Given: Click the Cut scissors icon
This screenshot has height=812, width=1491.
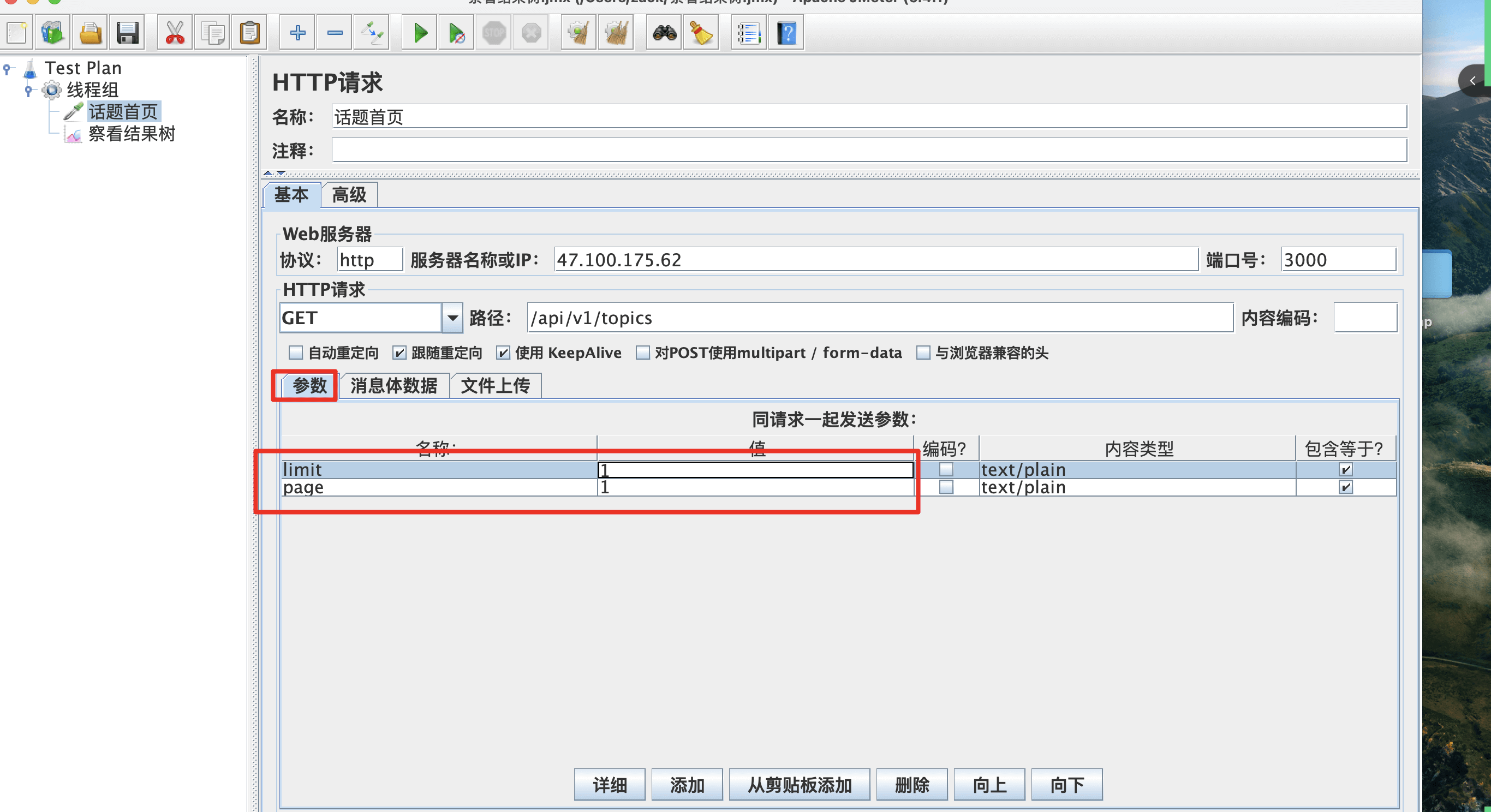Looking at the screenshot, I should click(x=175, y=33).
